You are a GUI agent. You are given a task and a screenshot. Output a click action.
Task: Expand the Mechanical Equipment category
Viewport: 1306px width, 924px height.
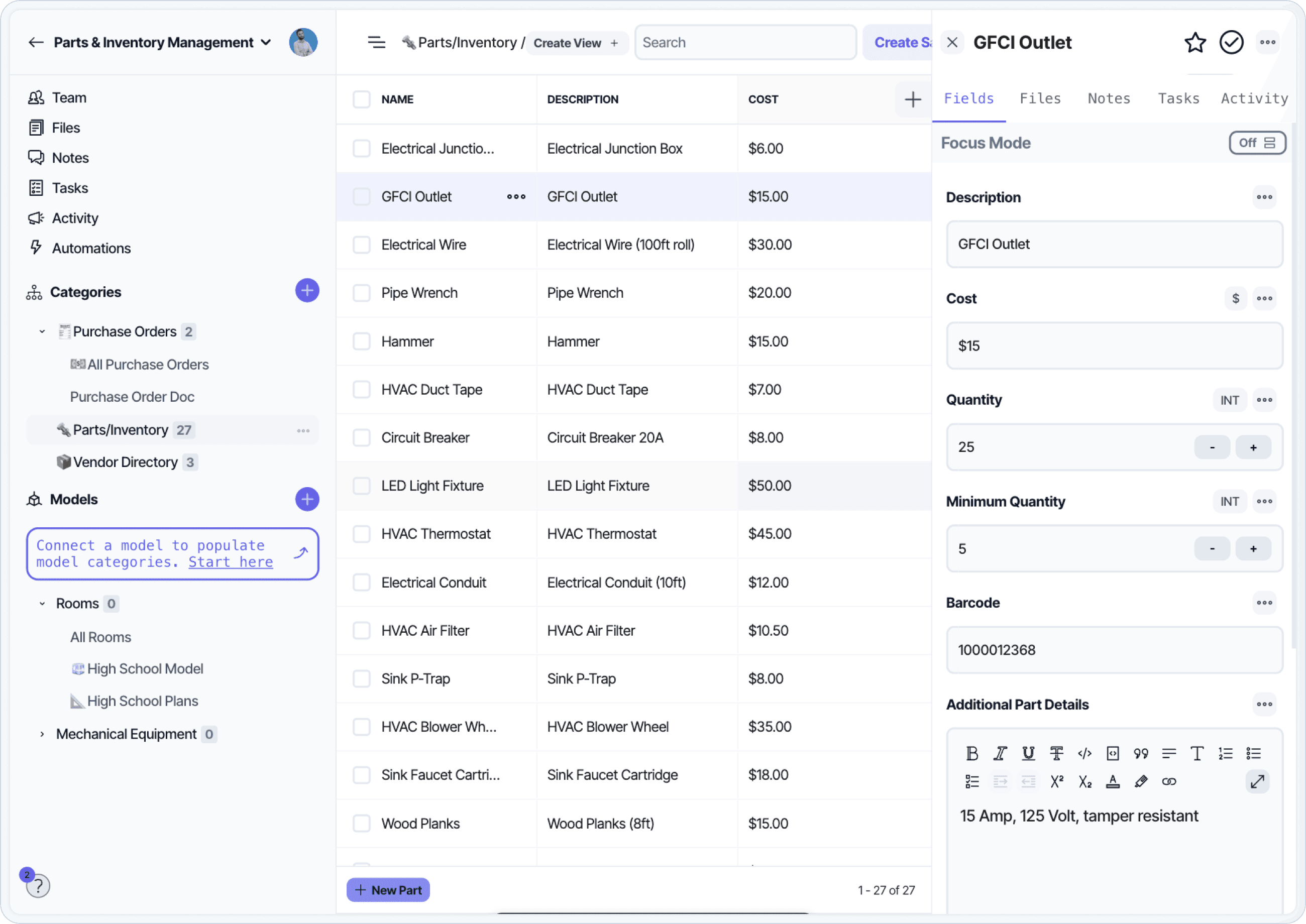[x=42, y=735]
